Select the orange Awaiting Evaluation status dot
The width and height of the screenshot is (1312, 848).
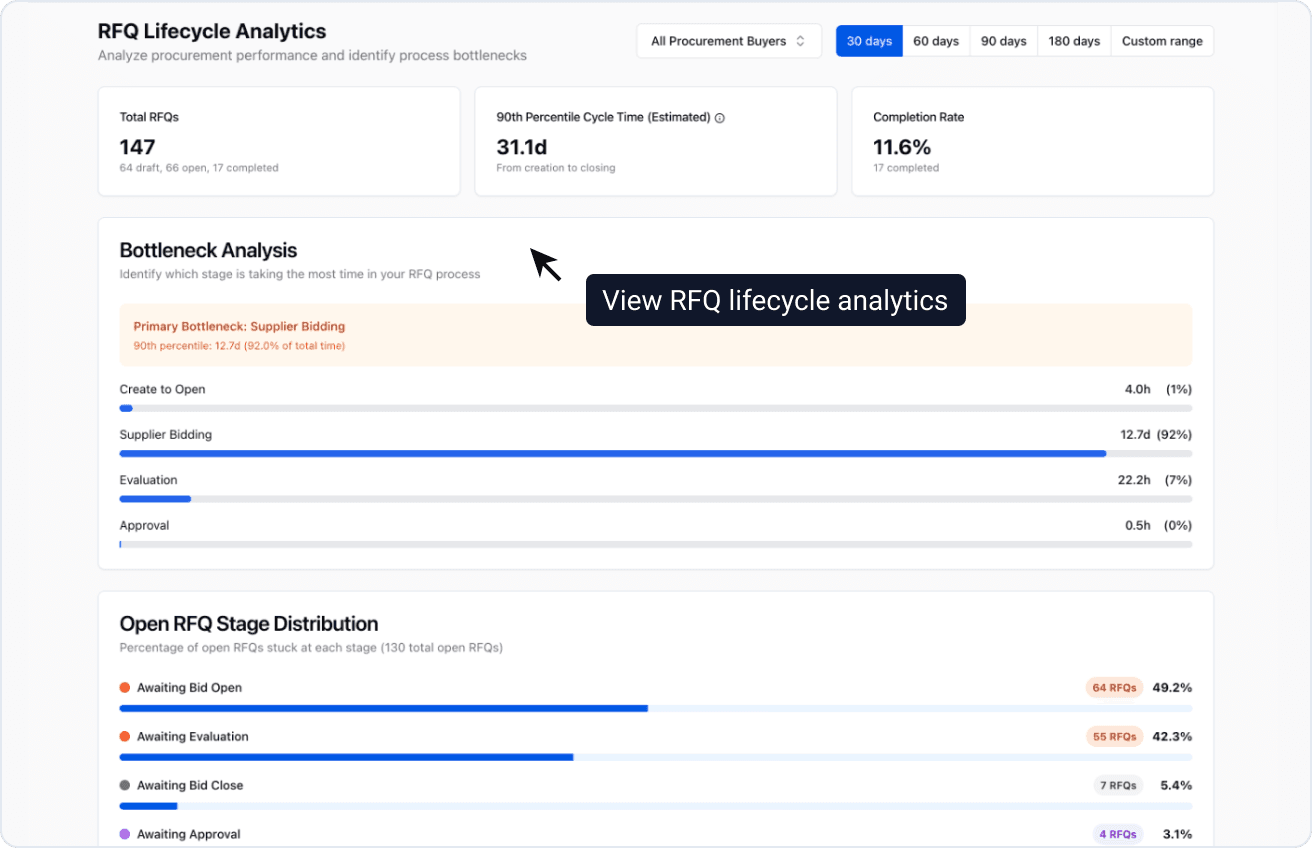click(x=124, y=736)
